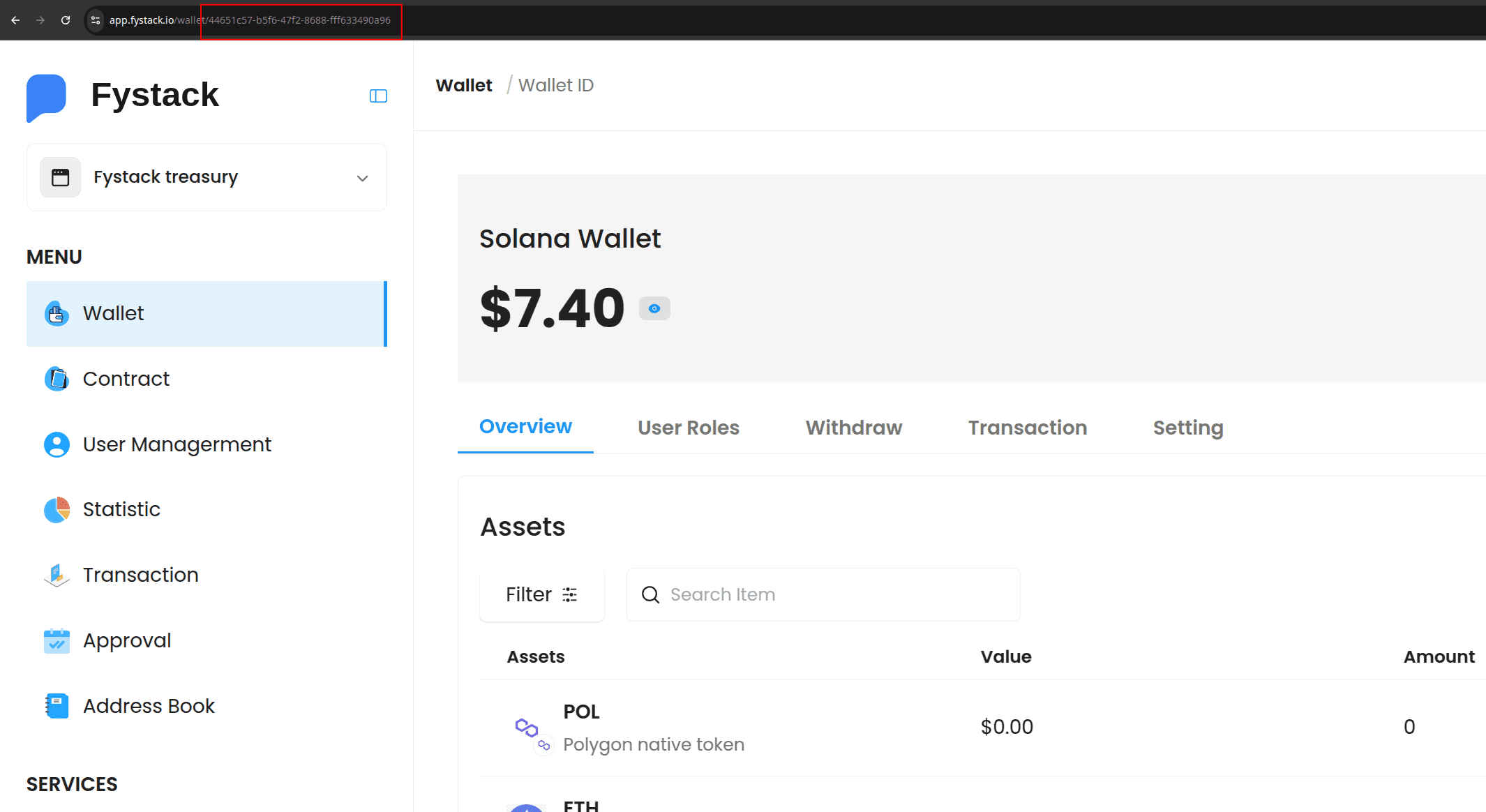Click the sidebar Transaction icon
The height and width of the screenshot is (812, 1486).
pos(57,576)
